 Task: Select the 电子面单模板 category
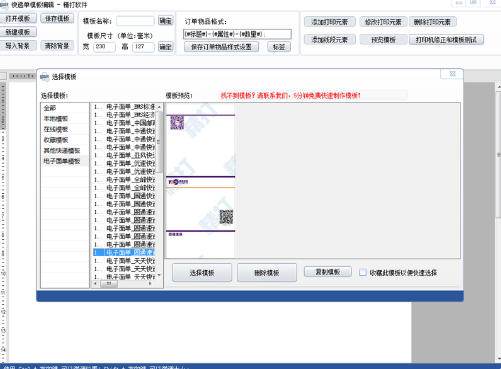pyautogui.click(x=65, y=161)
